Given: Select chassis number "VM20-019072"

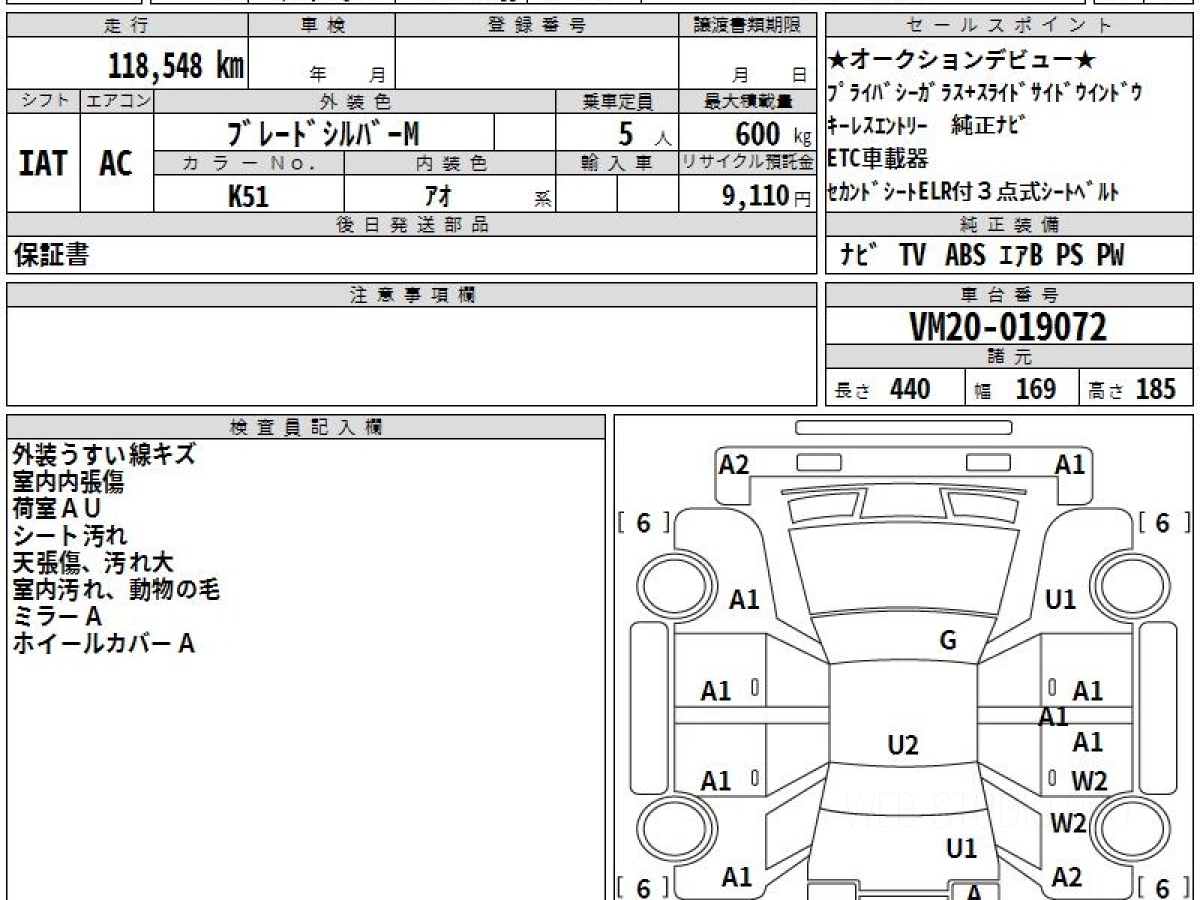Looking at the screenshot, I should pyautogui.click(x=1008, y=326).
